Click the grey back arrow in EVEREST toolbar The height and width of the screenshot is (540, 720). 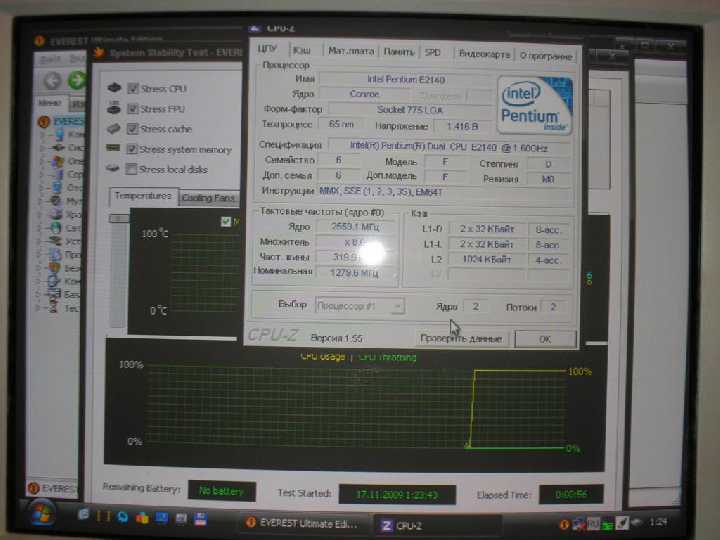click(52, 81)
